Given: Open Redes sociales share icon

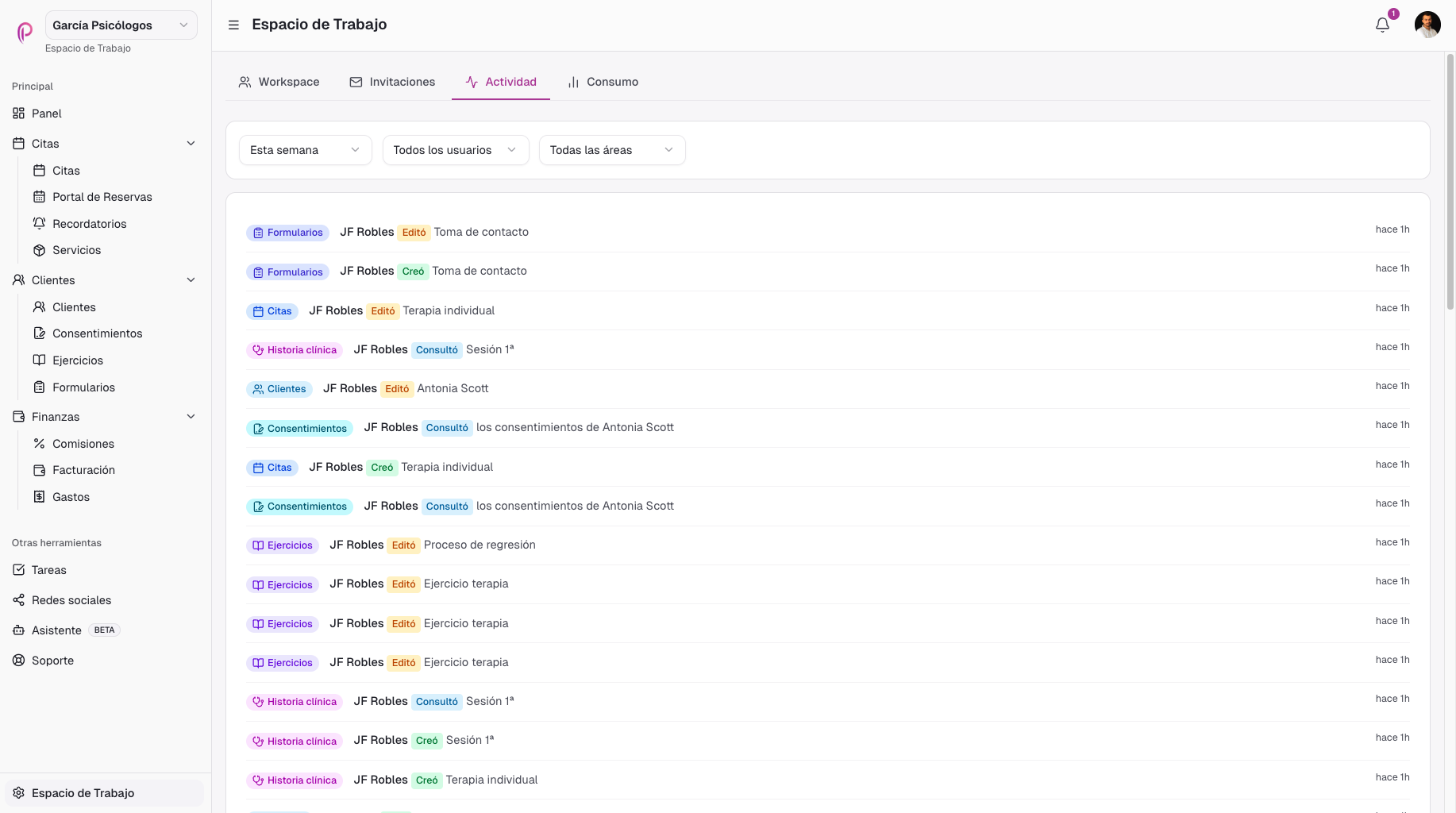Looking at the screenshot, I should tap(19, 600).
